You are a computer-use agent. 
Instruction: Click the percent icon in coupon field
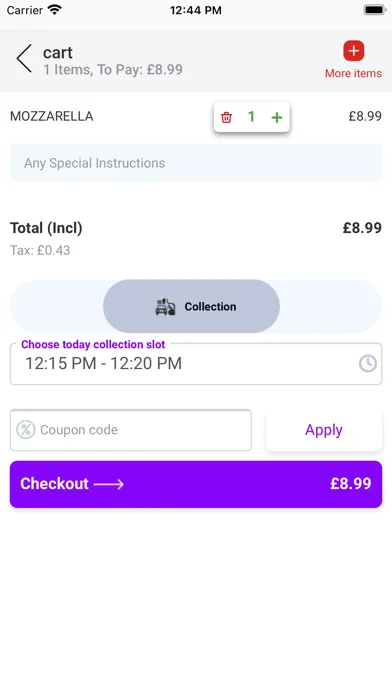26,430
